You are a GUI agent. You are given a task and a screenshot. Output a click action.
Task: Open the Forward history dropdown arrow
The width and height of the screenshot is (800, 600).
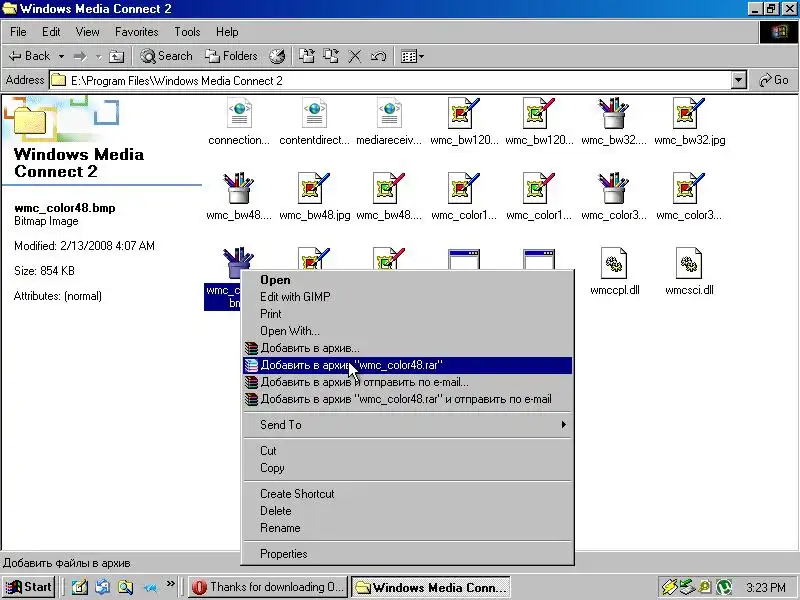tap(98, 56)
